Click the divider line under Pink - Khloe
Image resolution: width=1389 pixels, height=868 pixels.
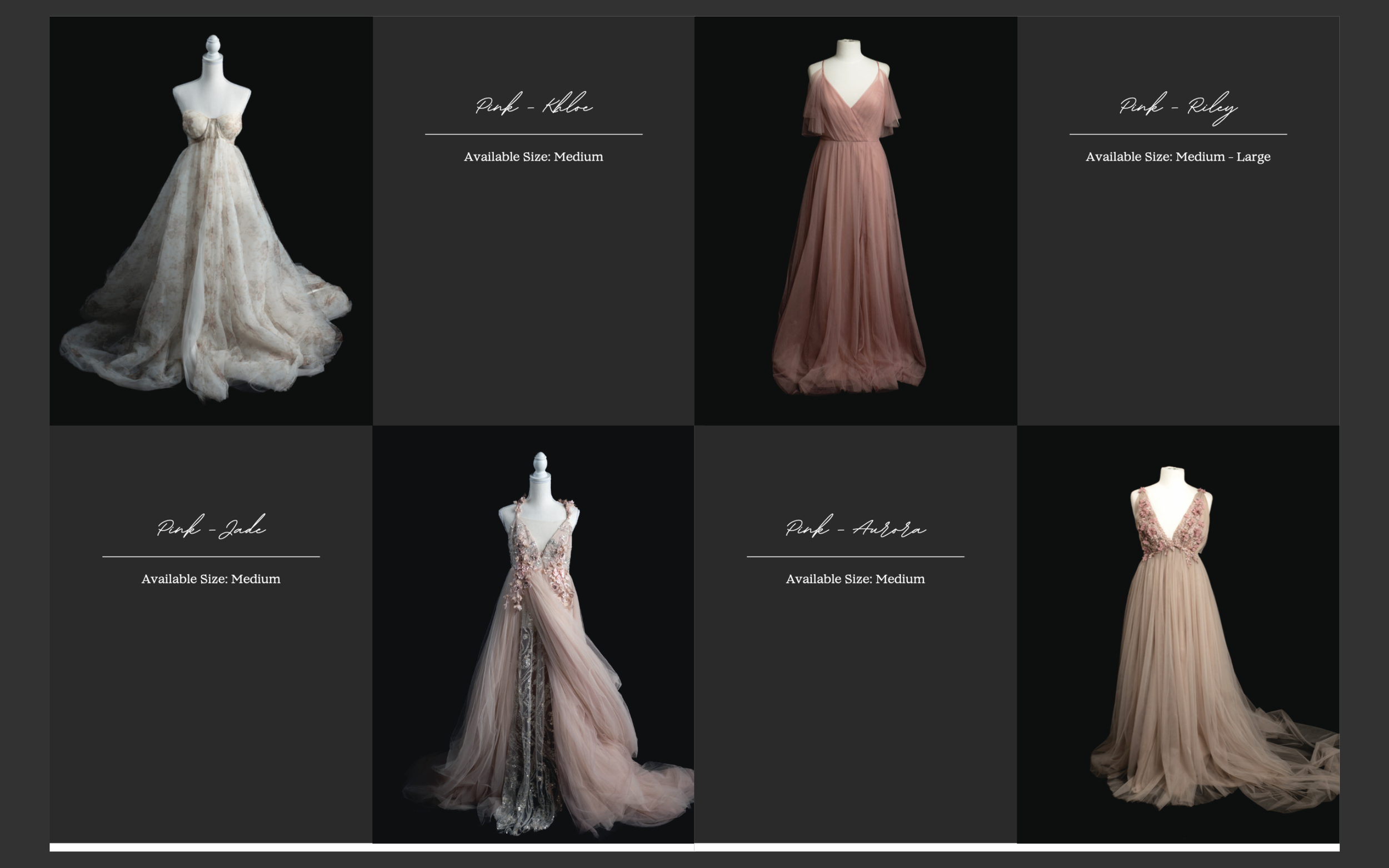coord(533,134)
